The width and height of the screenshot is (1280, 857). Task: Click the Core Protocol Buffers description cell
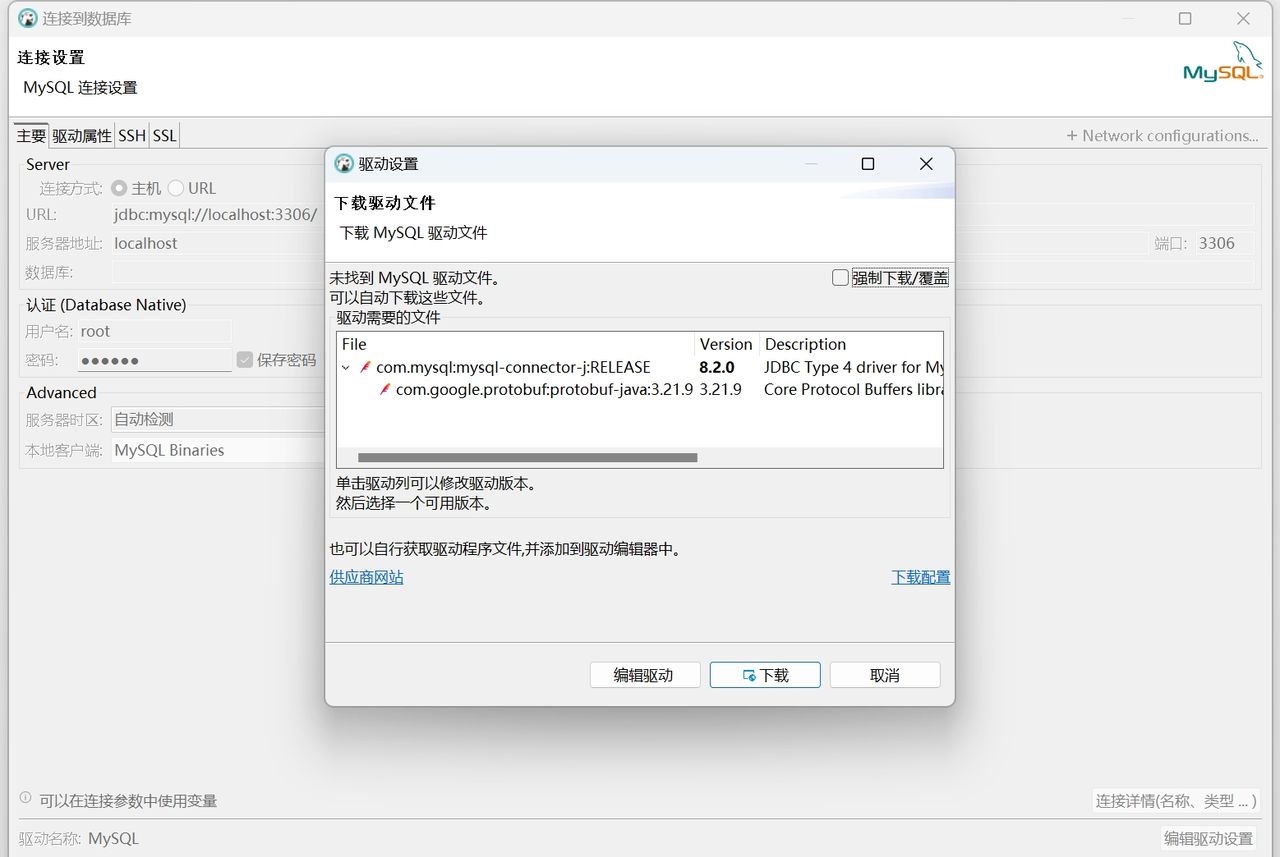[x=853, y=389]
